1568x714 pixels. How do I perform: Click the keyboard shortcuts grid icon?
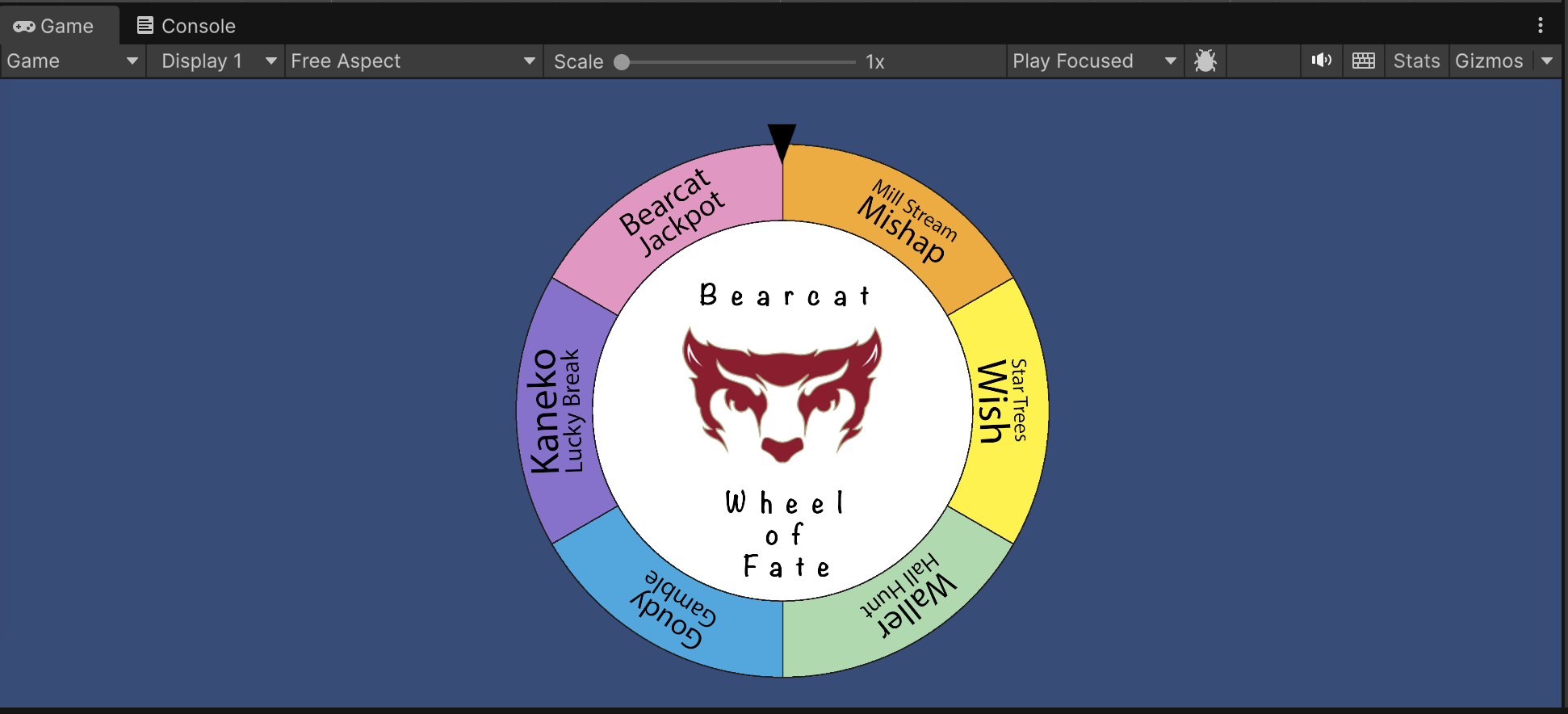point(1363,61)
